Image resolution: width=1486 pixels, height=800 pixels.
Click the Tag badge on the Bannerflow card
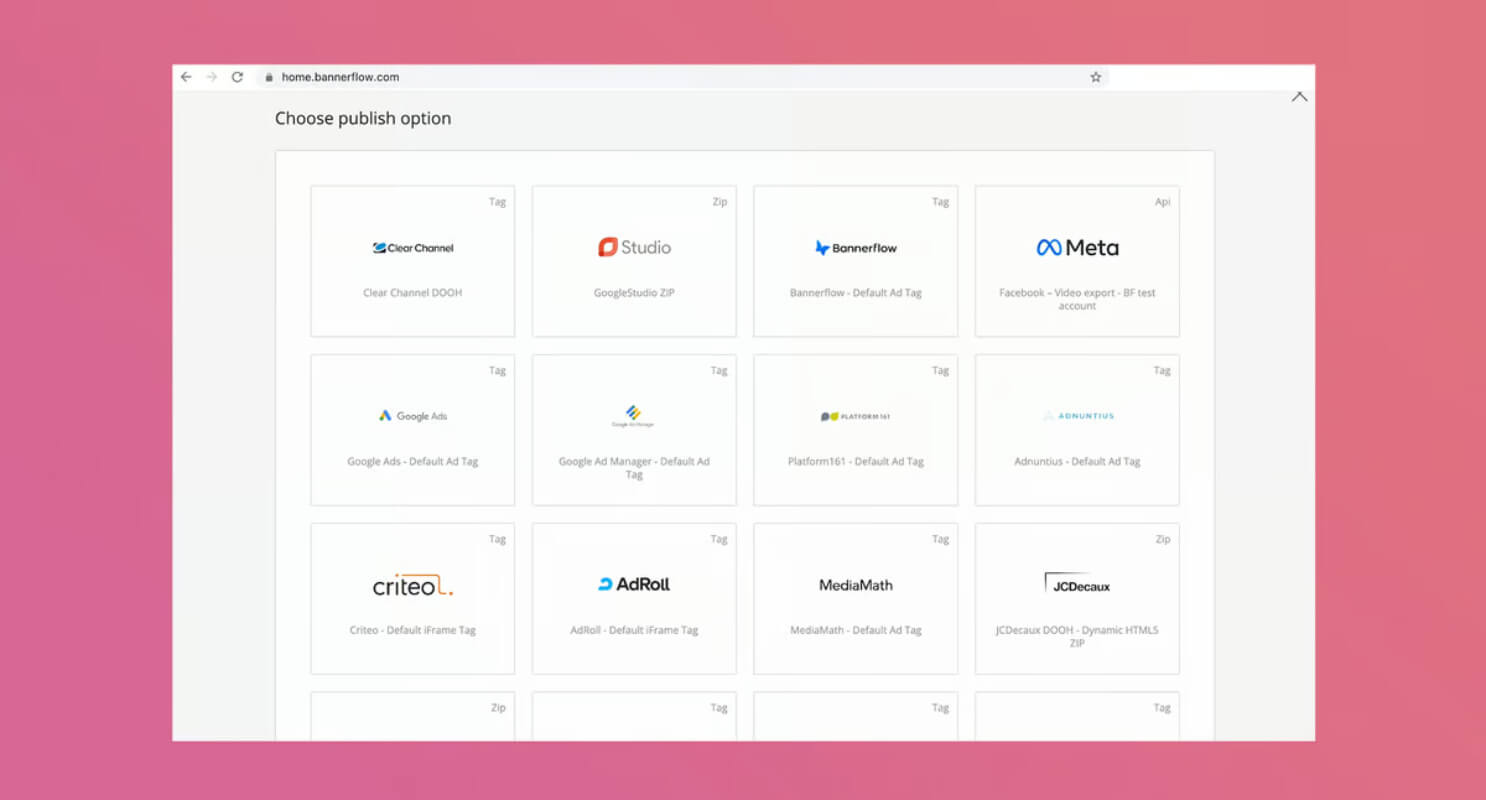point(940,202)
